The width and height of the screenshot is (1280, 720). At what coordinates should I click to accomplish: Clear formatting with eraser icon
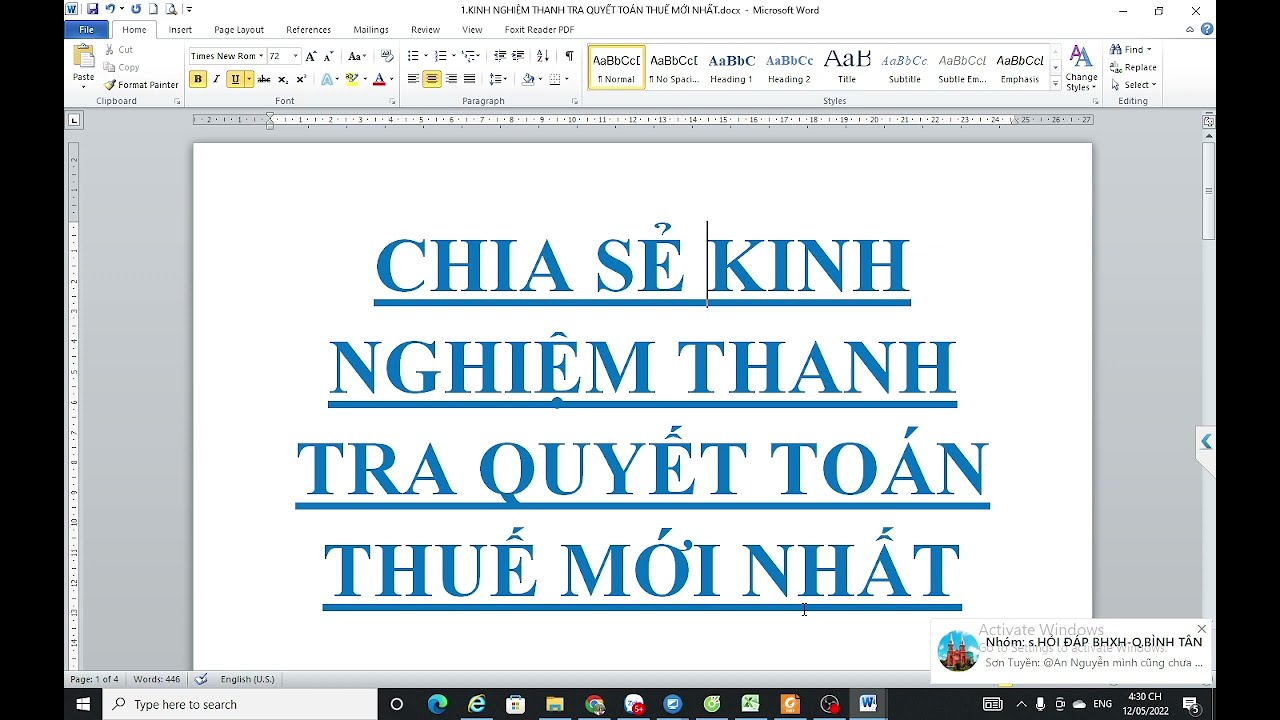click(387, 56)
